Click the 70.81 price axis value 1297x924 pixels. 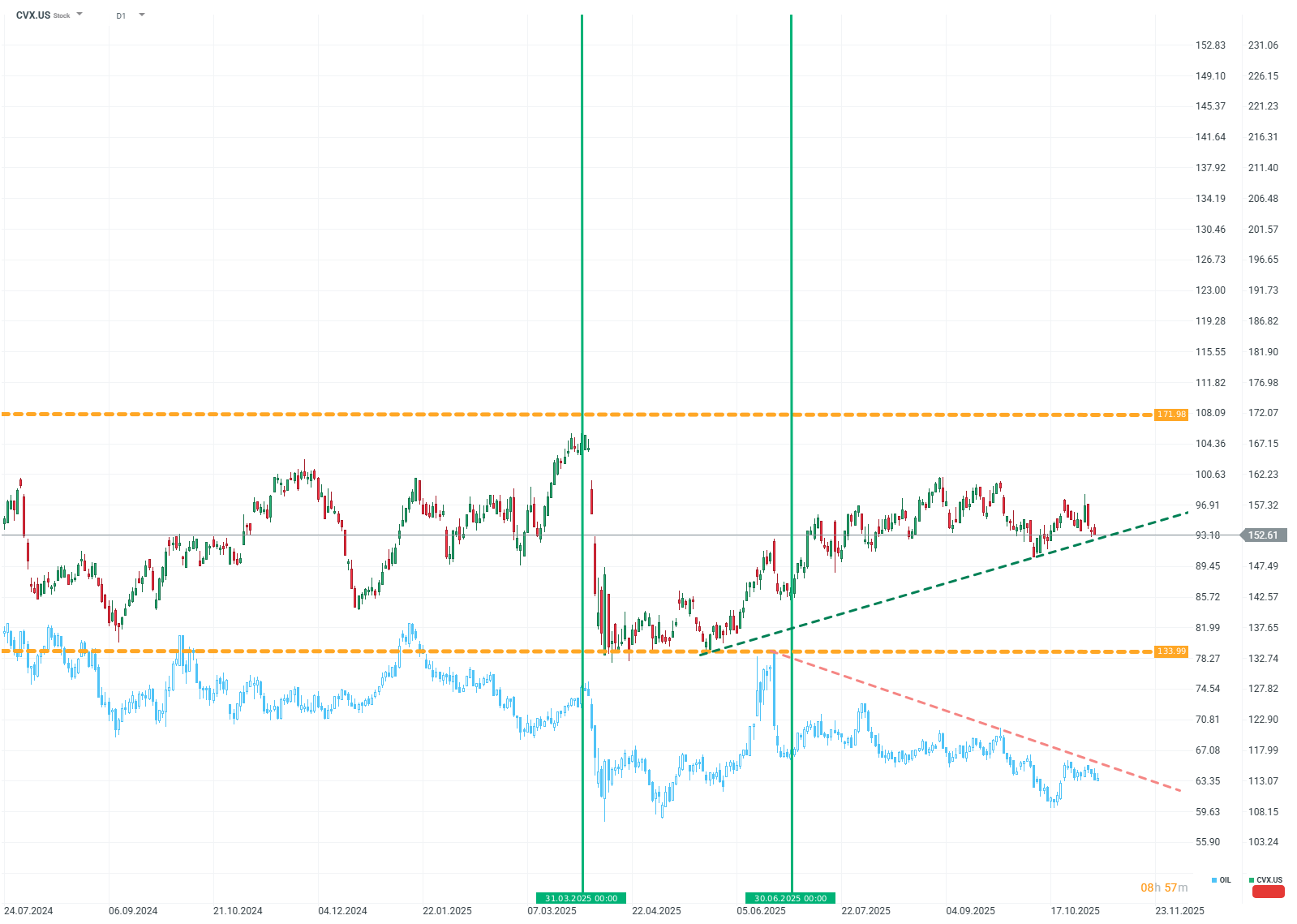click(x=1208, y=720)
